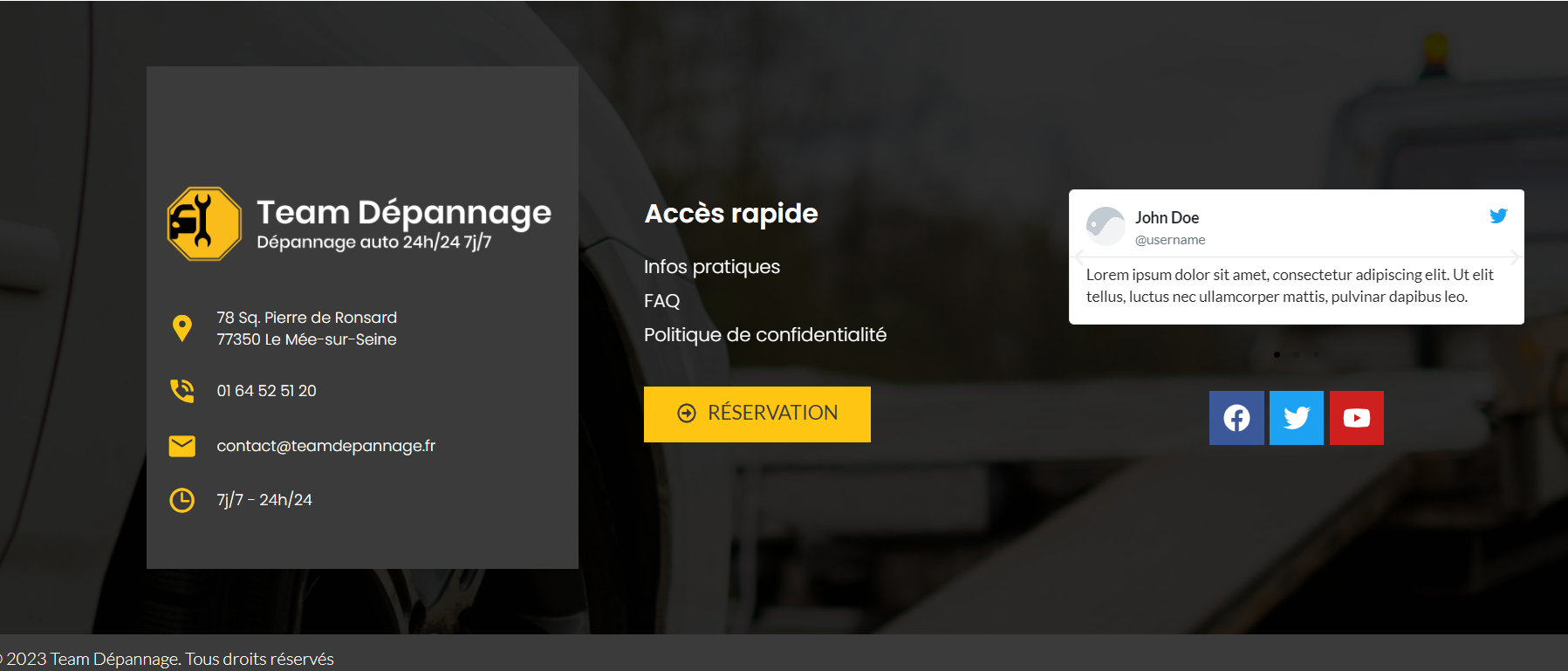The height and width of the screenshot is (671, 1568).
Task: Open the red YouTube social button
Action: 1357,418
